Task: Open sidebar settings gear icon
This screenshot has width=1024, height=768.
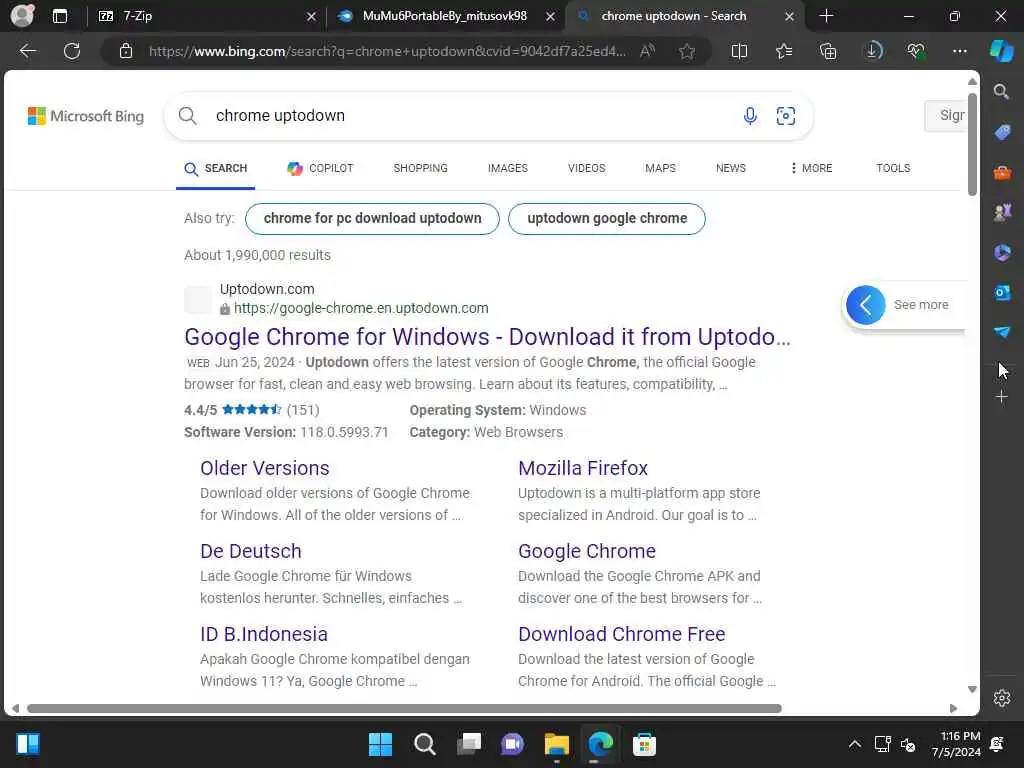Action: [x=1002, y=698]
